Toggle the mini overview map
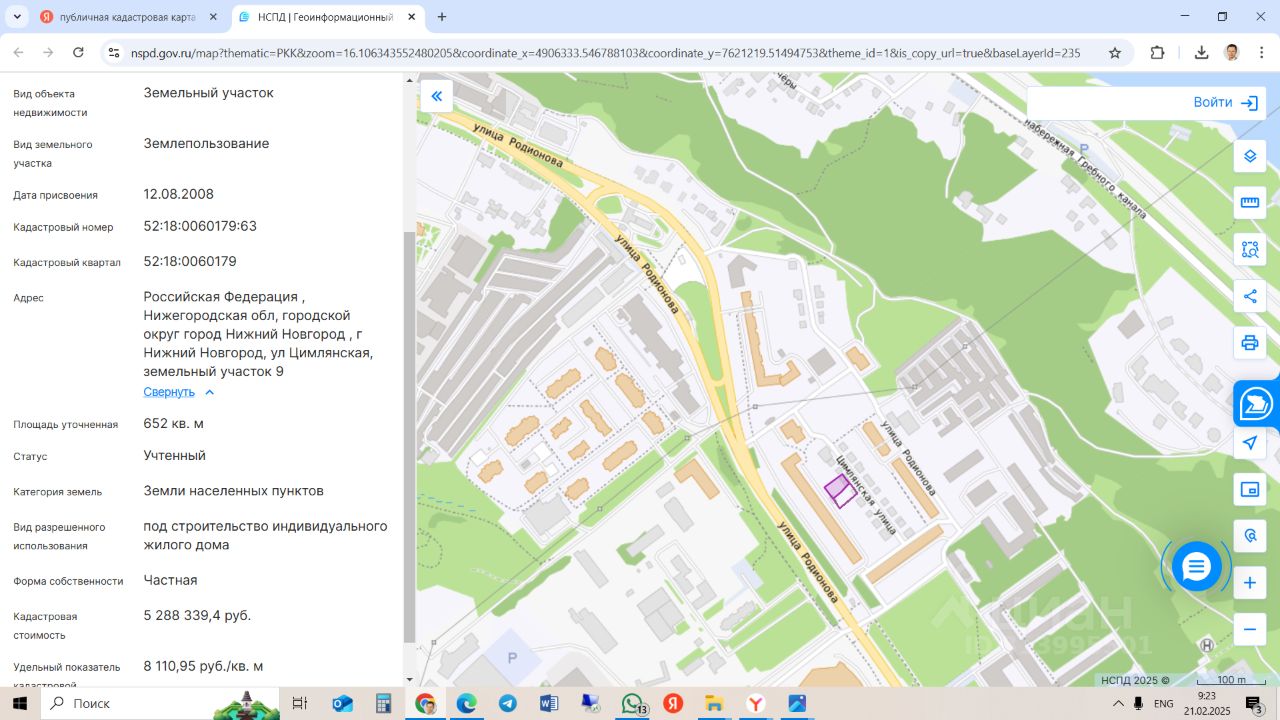This screenshot has height=720, width=1280. coord(1249,489)
